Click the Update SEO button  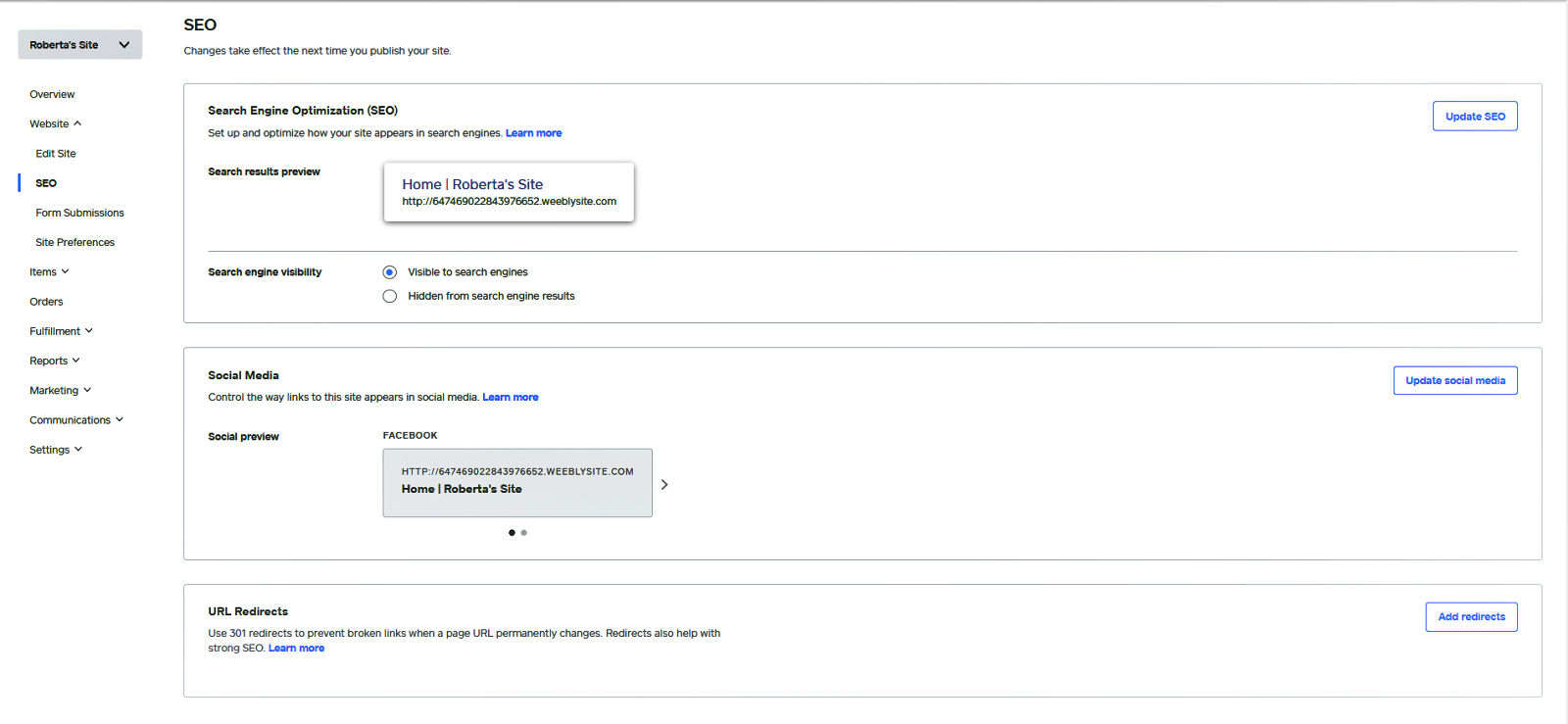coord(1475,117)
